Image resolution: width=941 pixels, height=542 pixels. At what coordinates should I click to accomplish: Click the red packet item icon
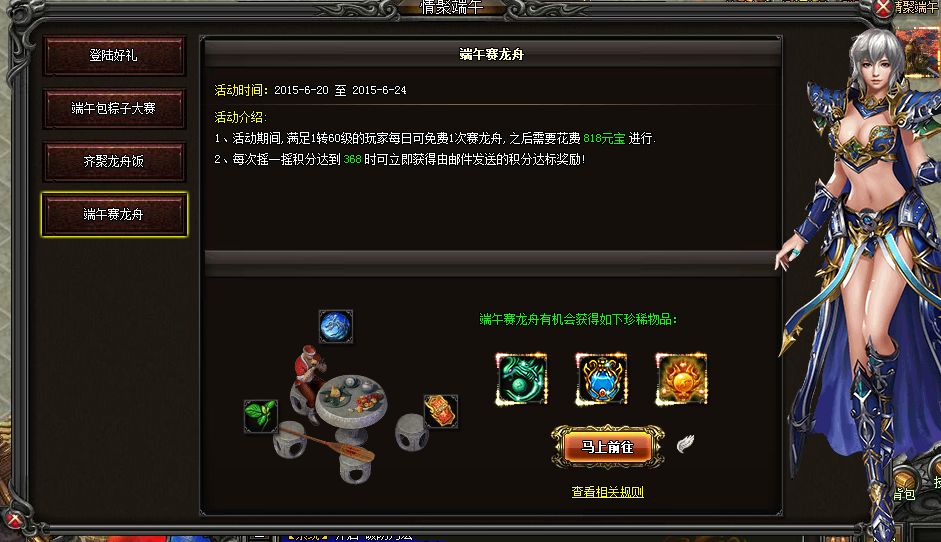[x=441, y=411]
